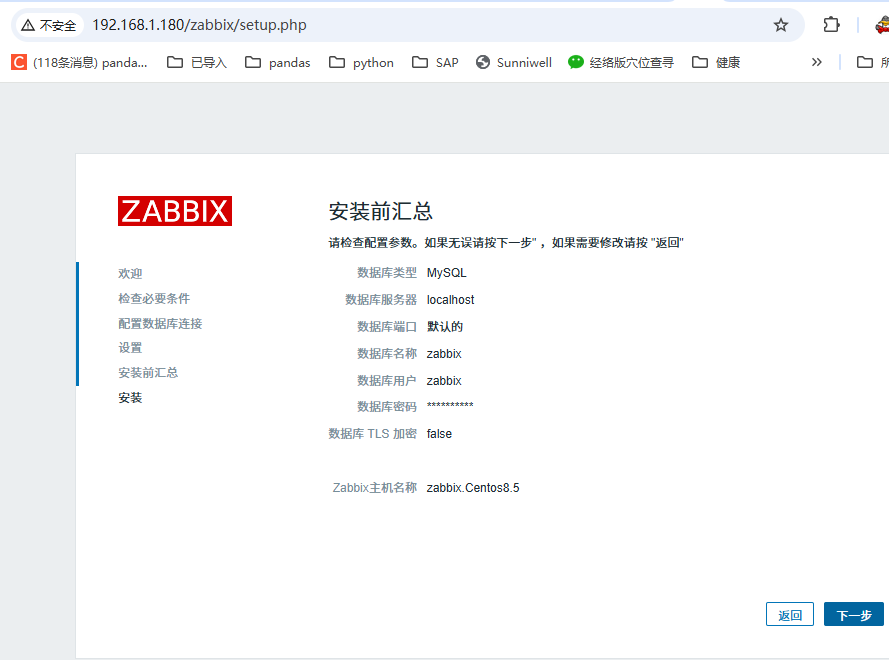Open the CSDN panda bookmark
889x660 pixels.
tap(79, 62)
